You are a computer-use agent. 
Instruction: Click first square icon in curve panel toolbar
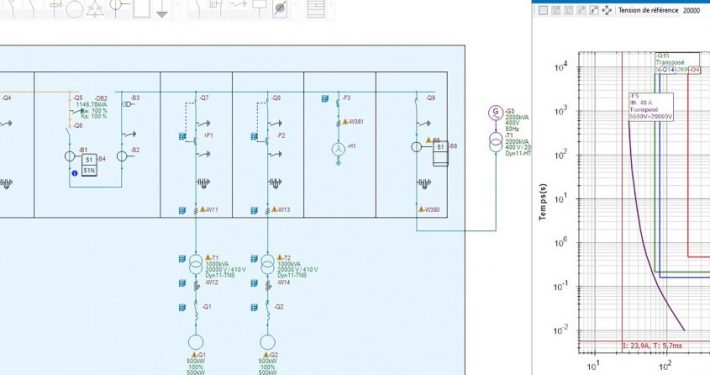coord(543,10)
